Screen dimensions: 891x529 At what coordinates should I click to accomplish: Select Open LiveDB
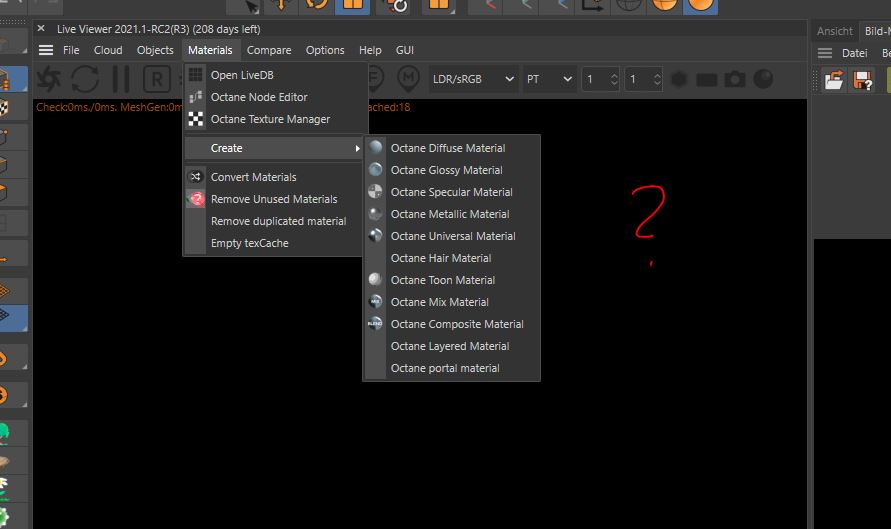tap(274, 75)
